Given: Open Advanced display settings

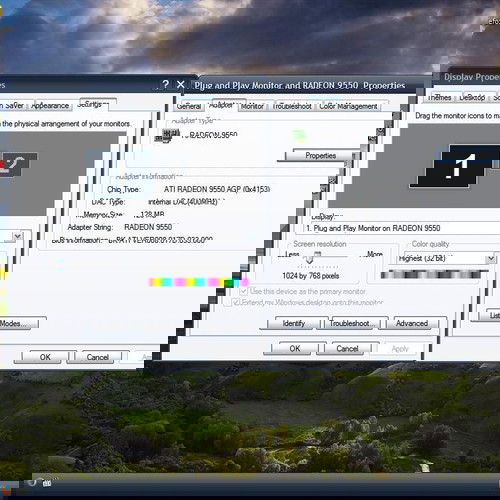Looking at the screenshot, I should click(x=412, y=323).
